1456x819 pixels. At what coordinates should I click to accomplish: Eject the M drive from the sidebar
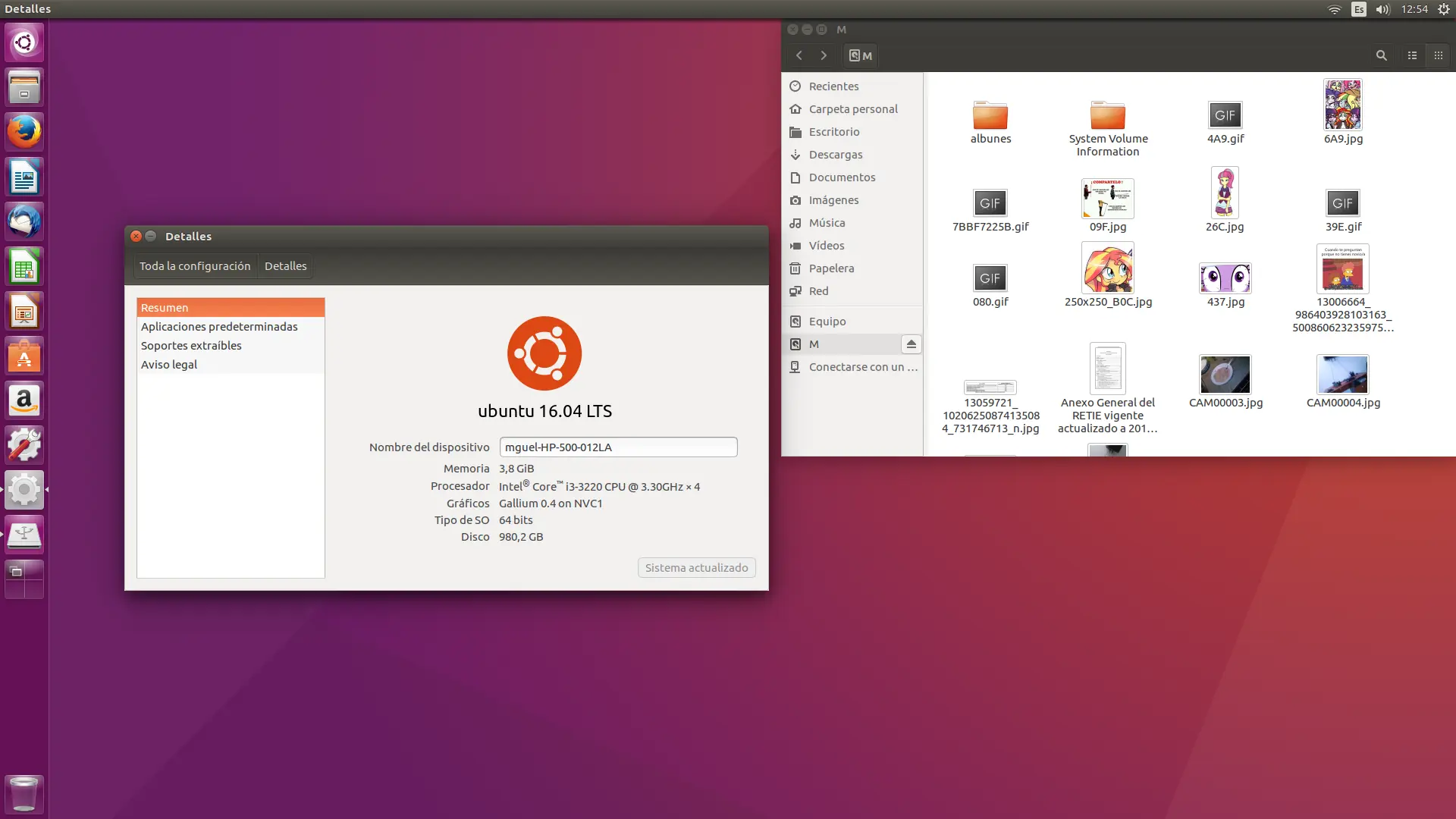(912, 344)
